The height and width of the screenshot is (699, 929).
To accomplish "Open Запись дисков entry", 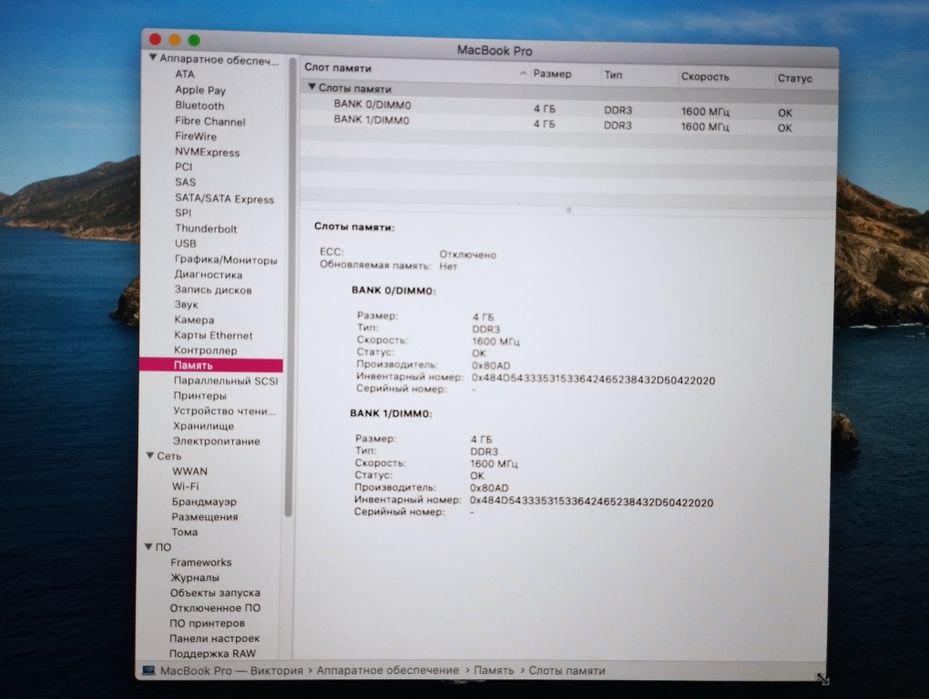I will [213, 290].
